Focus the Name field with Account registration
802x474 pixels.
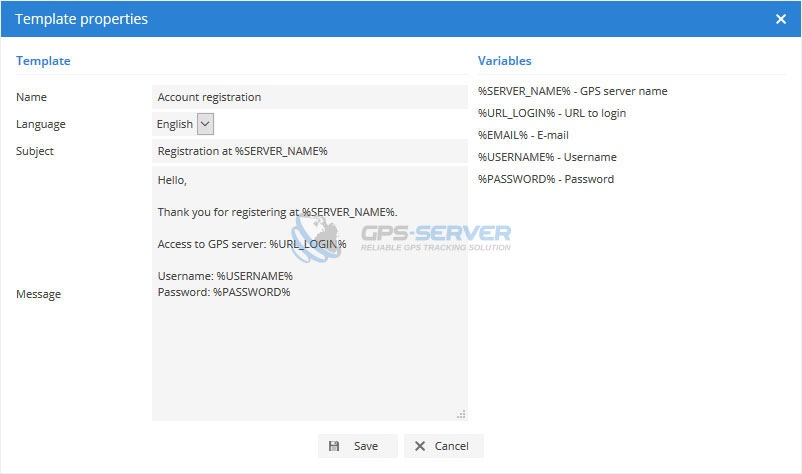tap(309, 97)
